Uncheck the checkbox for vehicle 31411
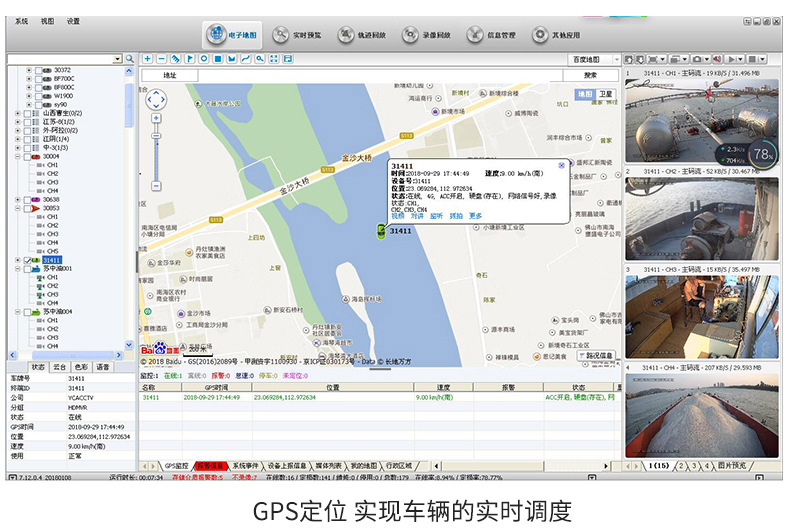The height and width of the screenshot is (528, 790). pyautogui.click(x=28, y=260)
